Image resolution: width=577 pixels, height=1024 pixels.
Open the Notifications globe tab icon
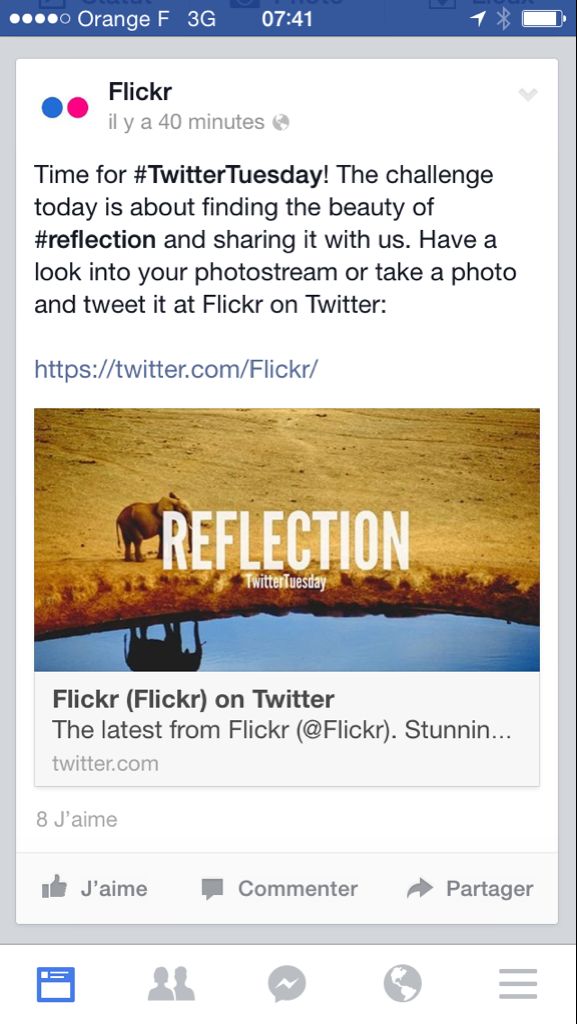[x=402, y=984]
